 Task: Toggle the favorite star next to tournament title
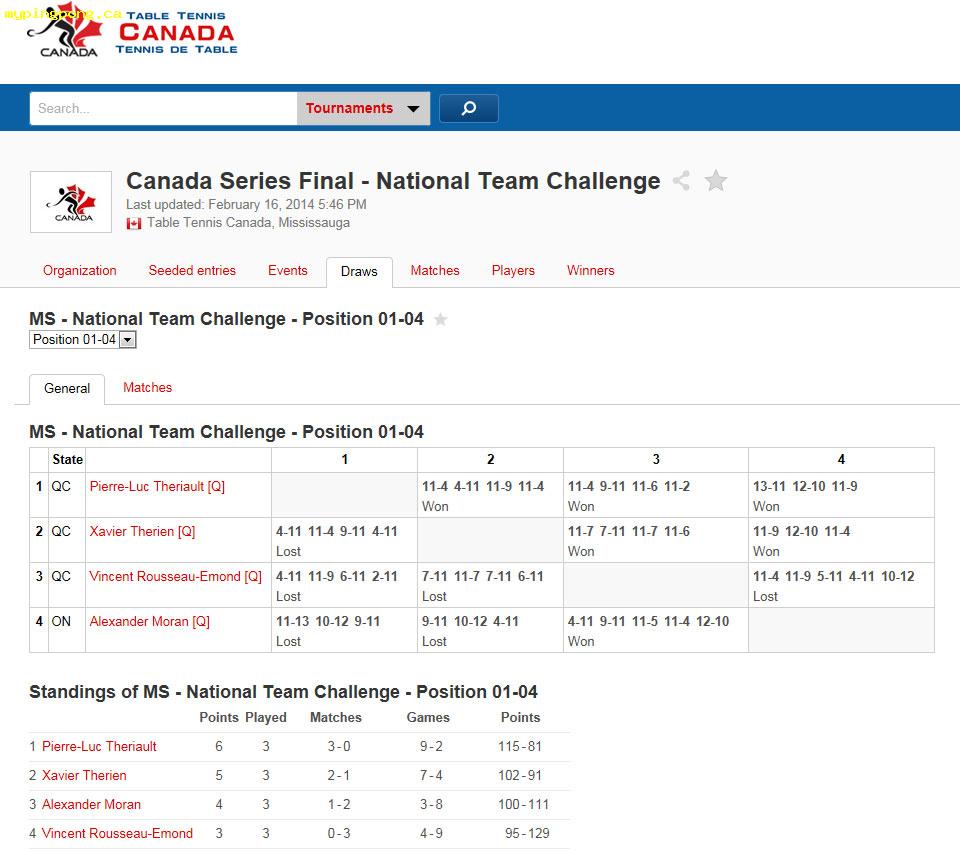tap(715, 181)
